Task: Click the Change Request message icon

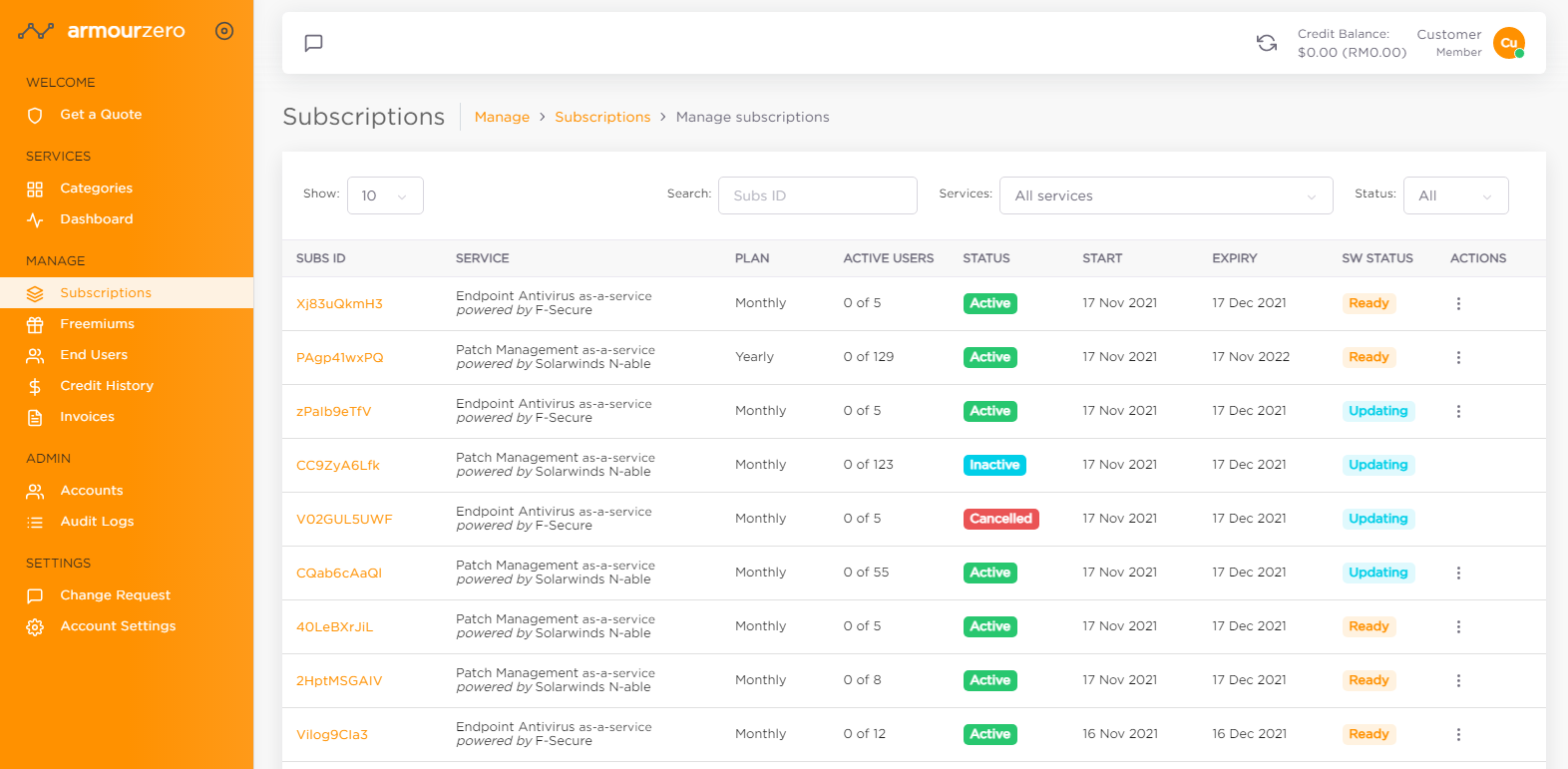Action: tap(35, 595)
